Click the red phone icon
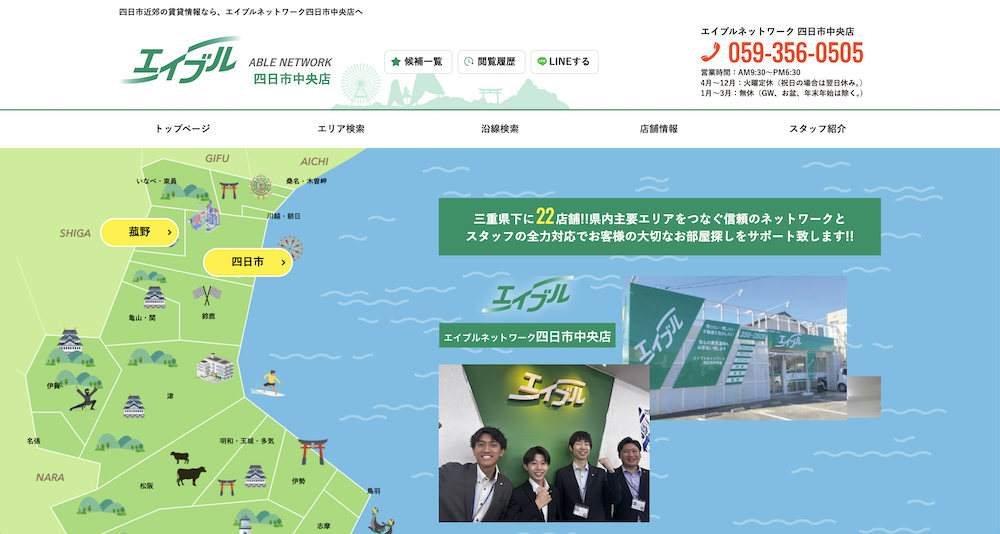 tap(710, 52)
